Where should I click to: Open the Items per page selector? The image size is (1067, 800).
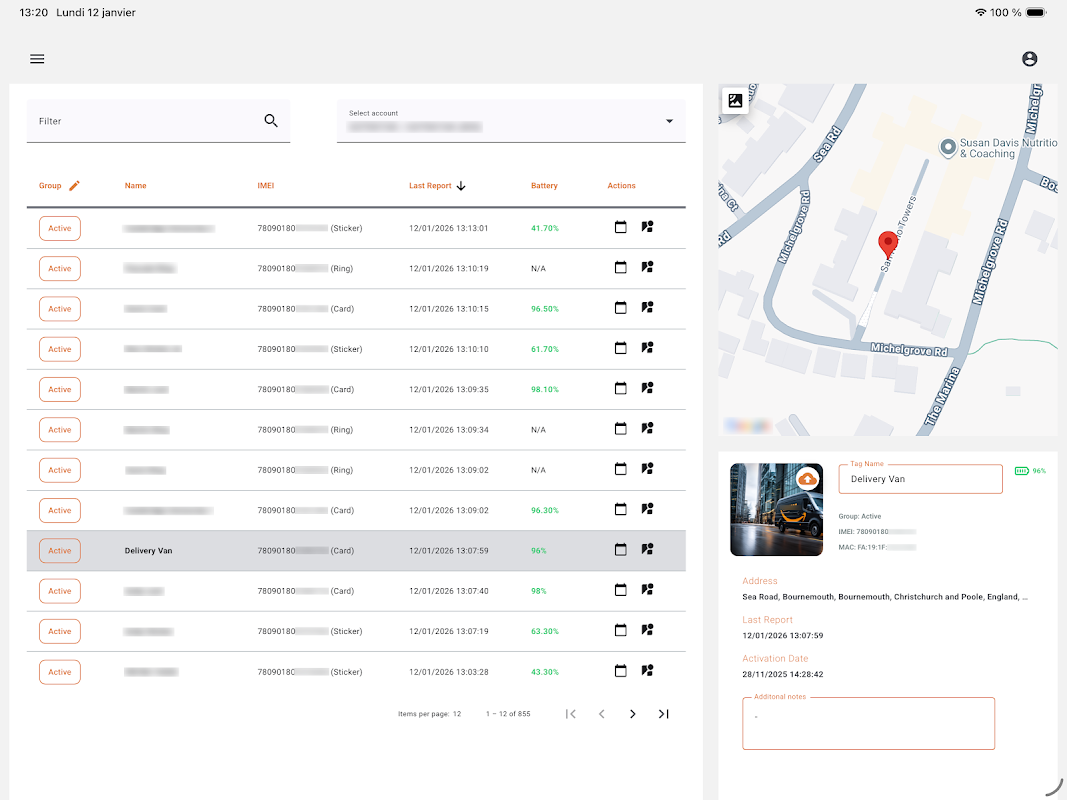456,714
